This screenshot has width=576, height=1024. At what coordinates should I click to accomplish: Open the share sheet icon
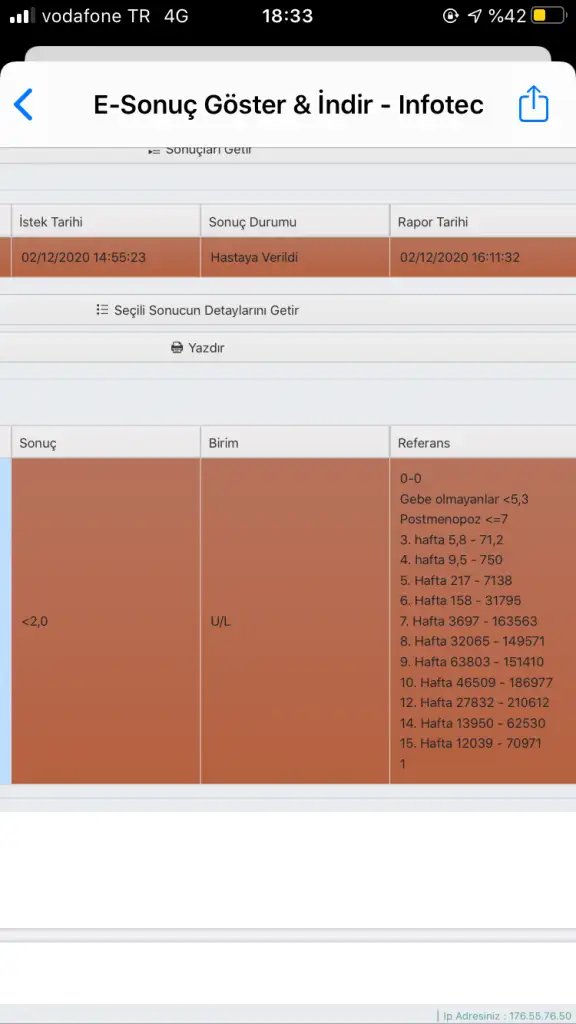tap(534, 103)
